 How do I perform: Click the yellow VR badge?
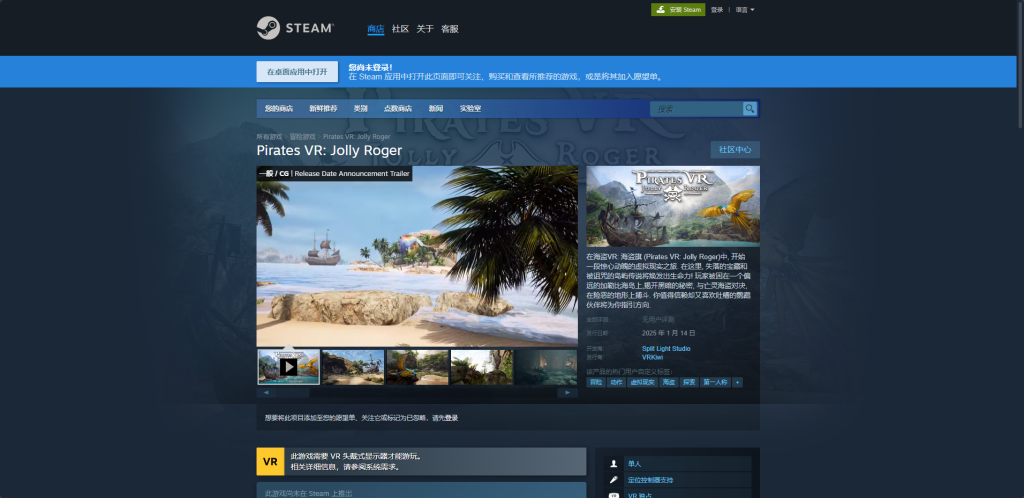[x=270, y=461]
